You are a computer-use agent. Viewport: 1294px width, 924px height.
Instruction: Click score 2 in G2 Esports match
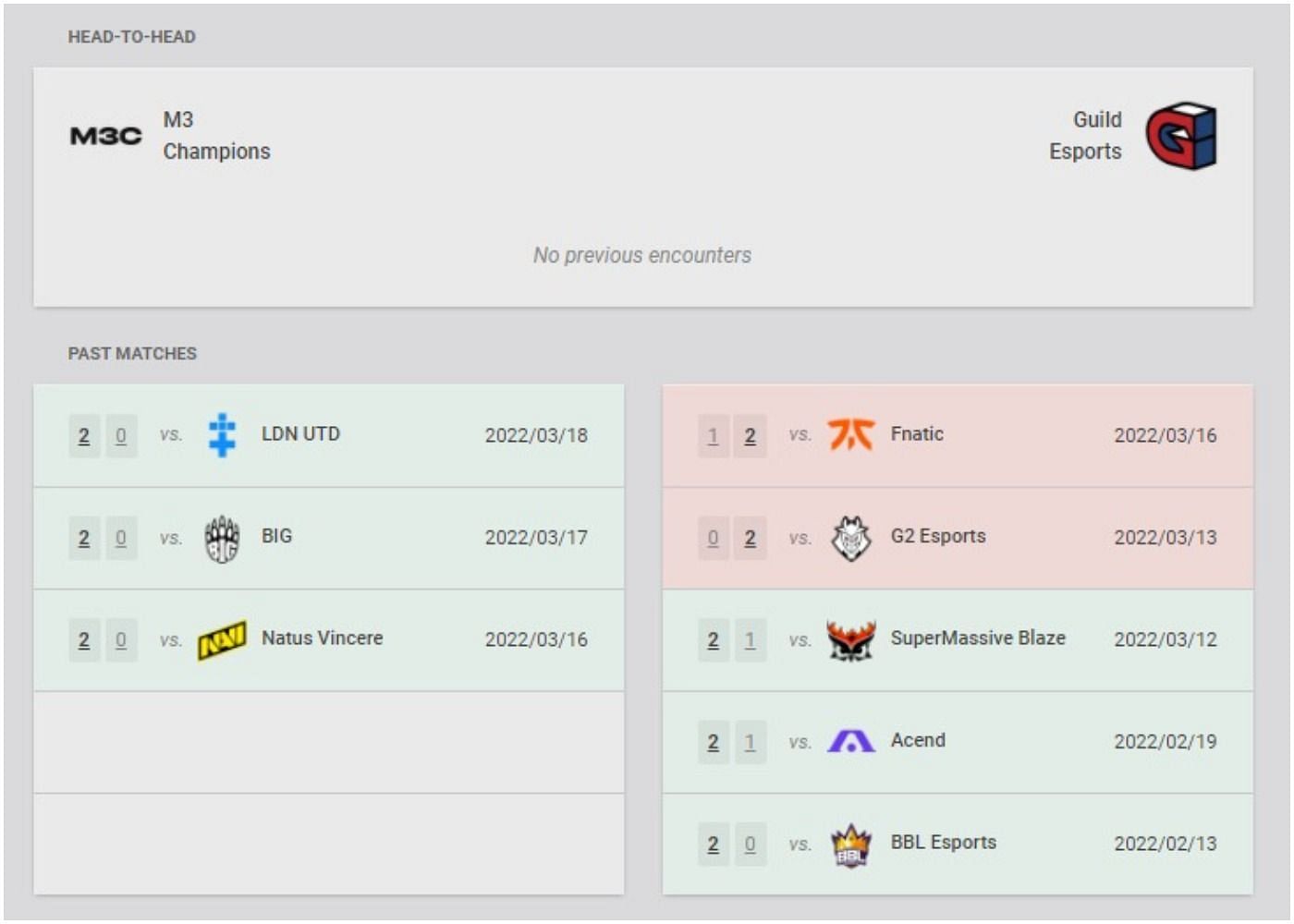click(750, 539)
